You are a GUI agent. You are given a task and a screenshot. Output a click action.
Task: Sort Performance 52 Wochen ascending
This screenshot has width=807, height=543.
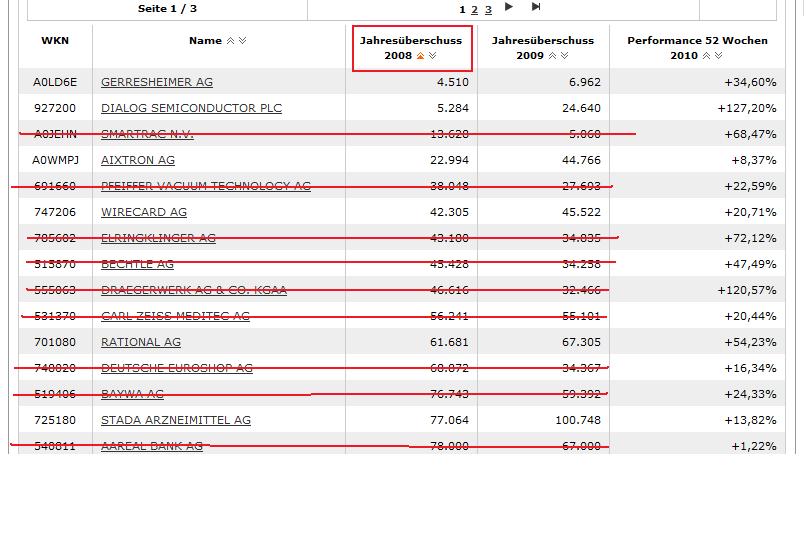pos(707,56)
